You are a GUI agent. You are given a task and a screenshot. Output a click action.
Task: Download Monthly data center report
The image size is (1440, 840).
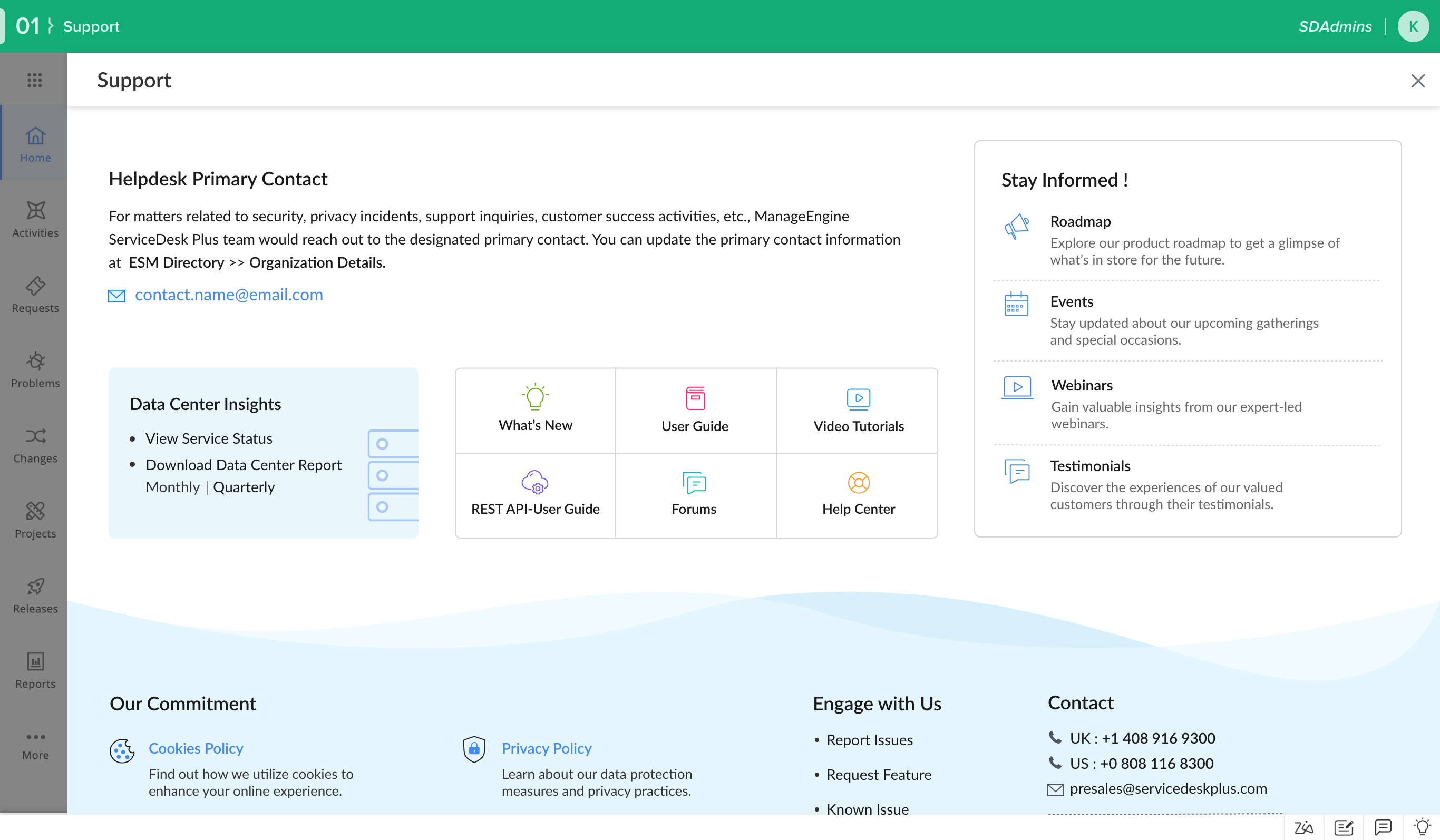tap(172, 487)
